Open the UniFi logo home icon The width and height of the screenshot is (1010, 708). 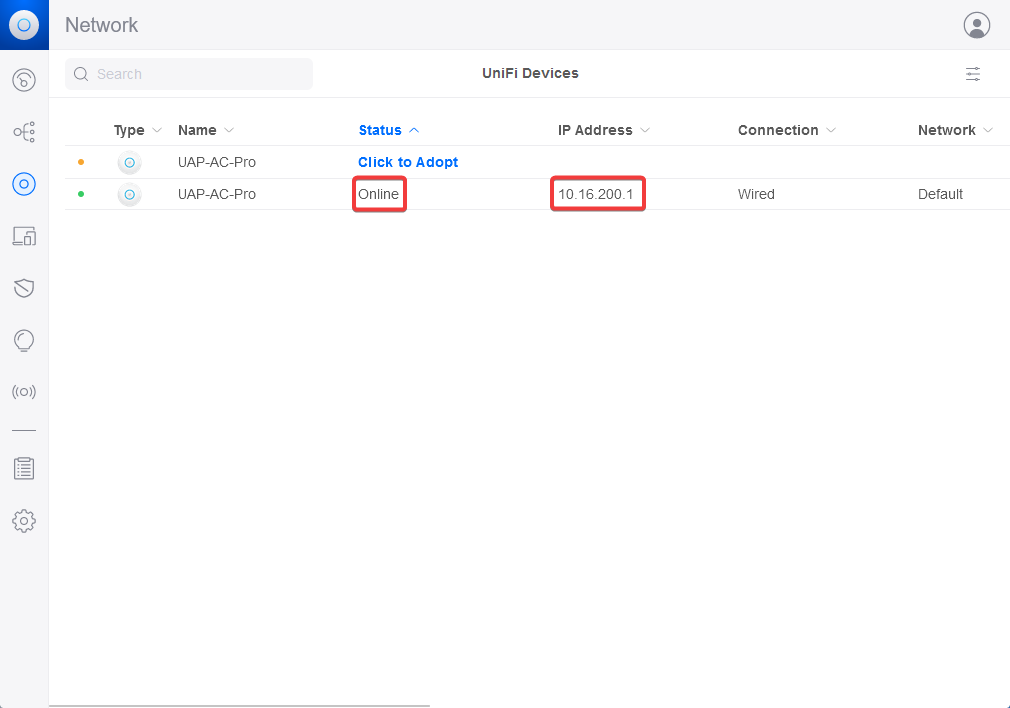(24, 25)
